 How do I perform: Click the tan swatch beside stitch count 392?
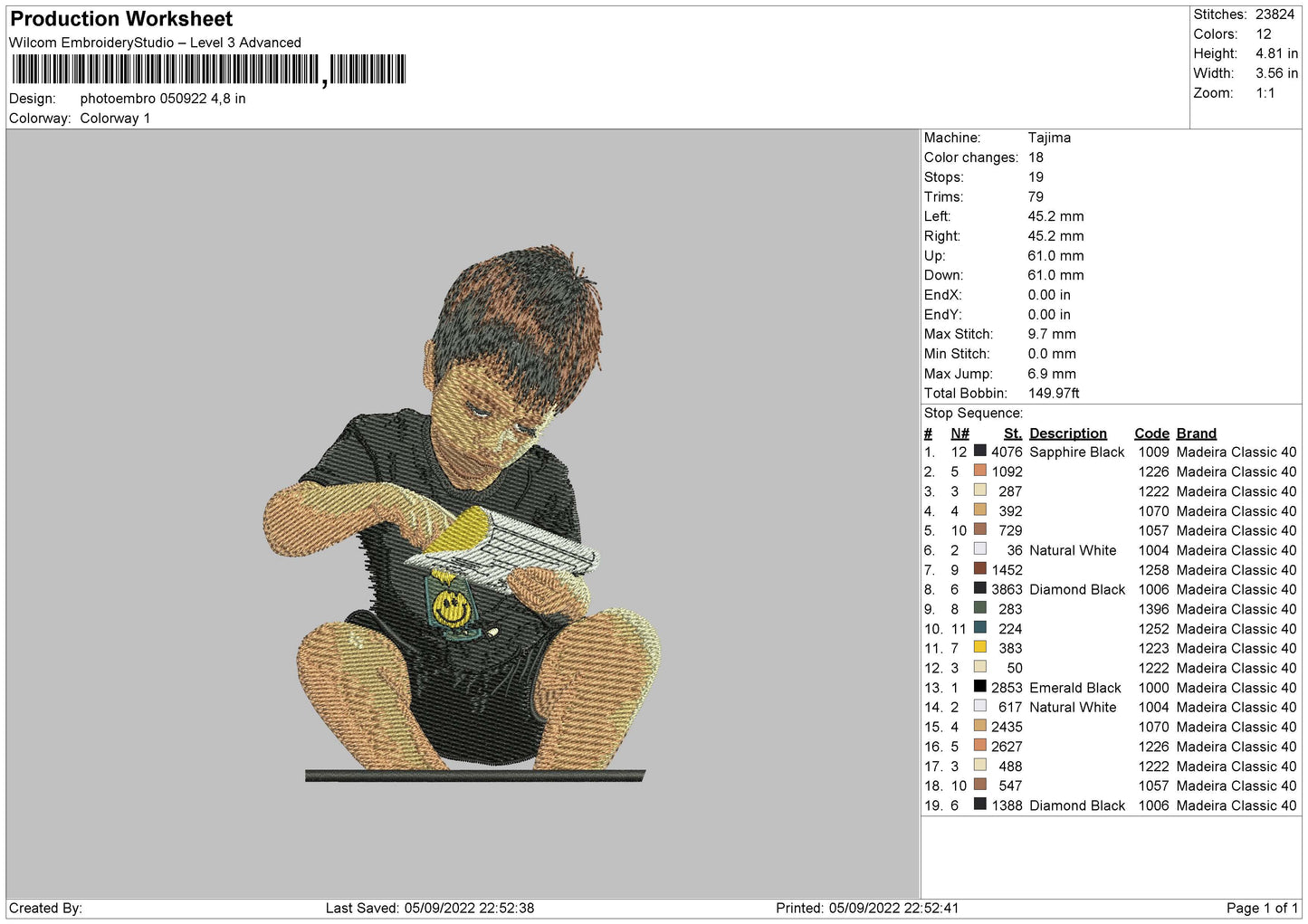pos(979,510)
